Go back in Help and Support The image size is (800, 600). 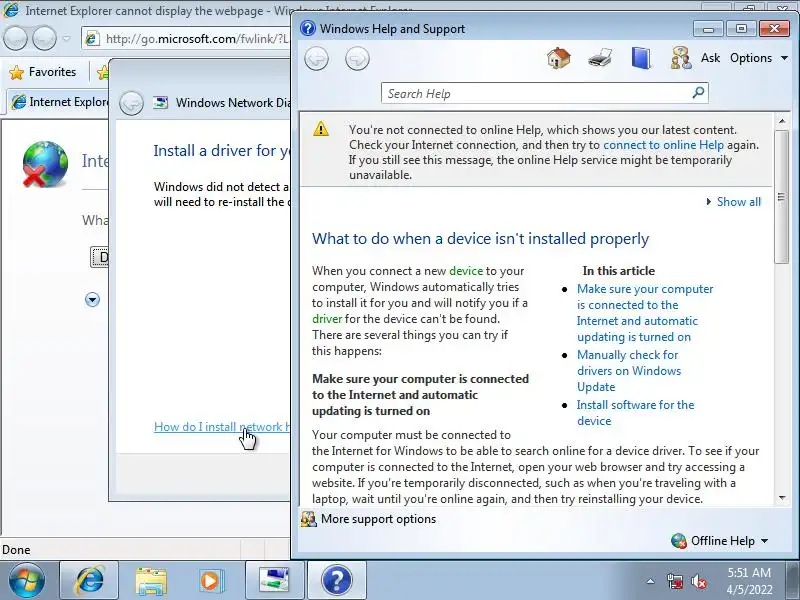point(316,58)
